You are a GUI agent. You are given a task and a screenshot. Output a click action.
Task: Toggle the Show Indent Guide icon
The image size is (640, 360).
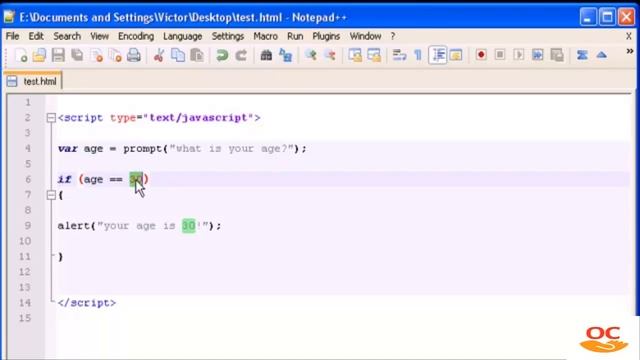(438, 55)
